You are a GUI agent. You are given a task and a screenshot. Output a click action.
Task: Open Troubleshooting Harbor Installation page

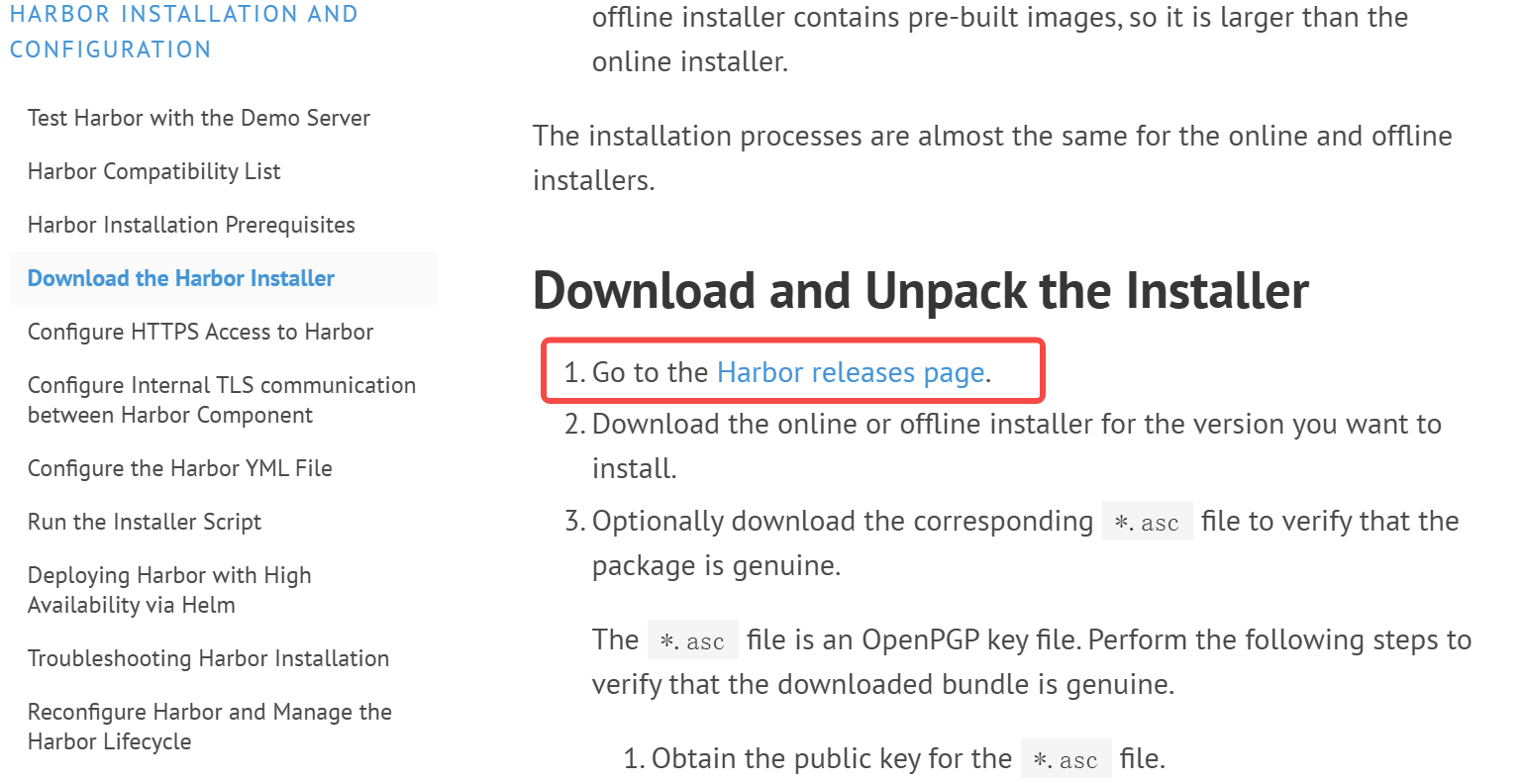208,658
